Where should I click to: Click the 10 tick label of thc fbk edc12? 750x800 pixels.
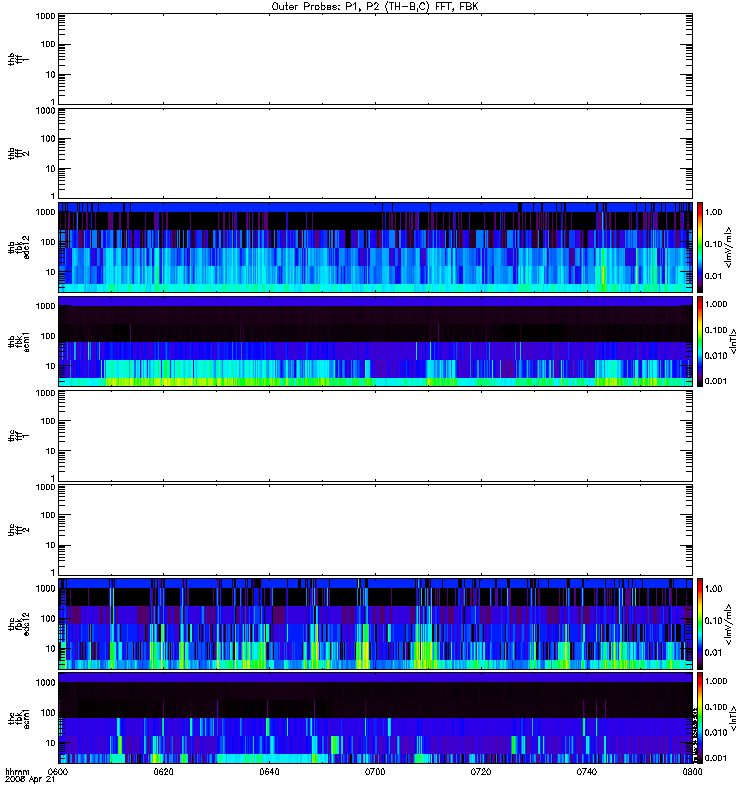pos(51,649)
